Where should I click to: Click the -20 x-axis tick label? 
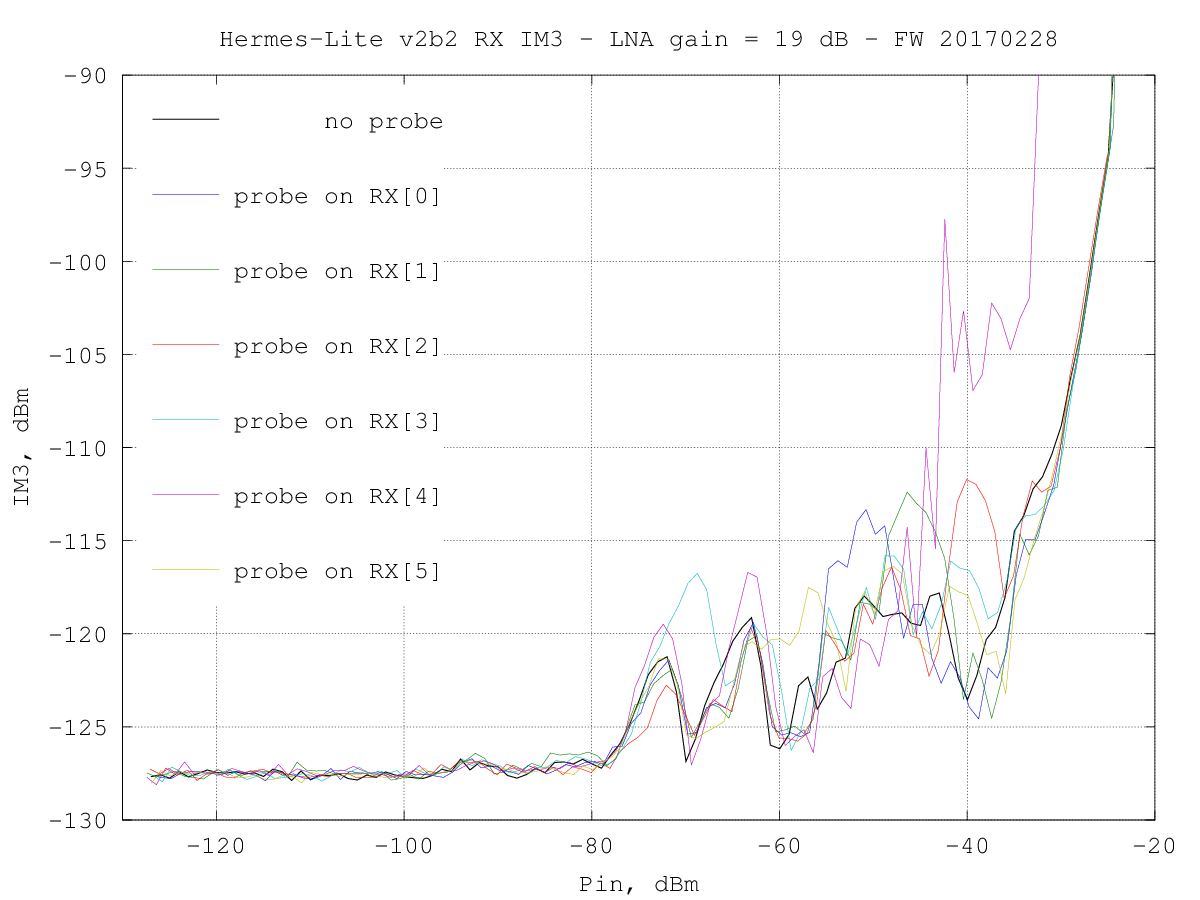point(1155,845)
